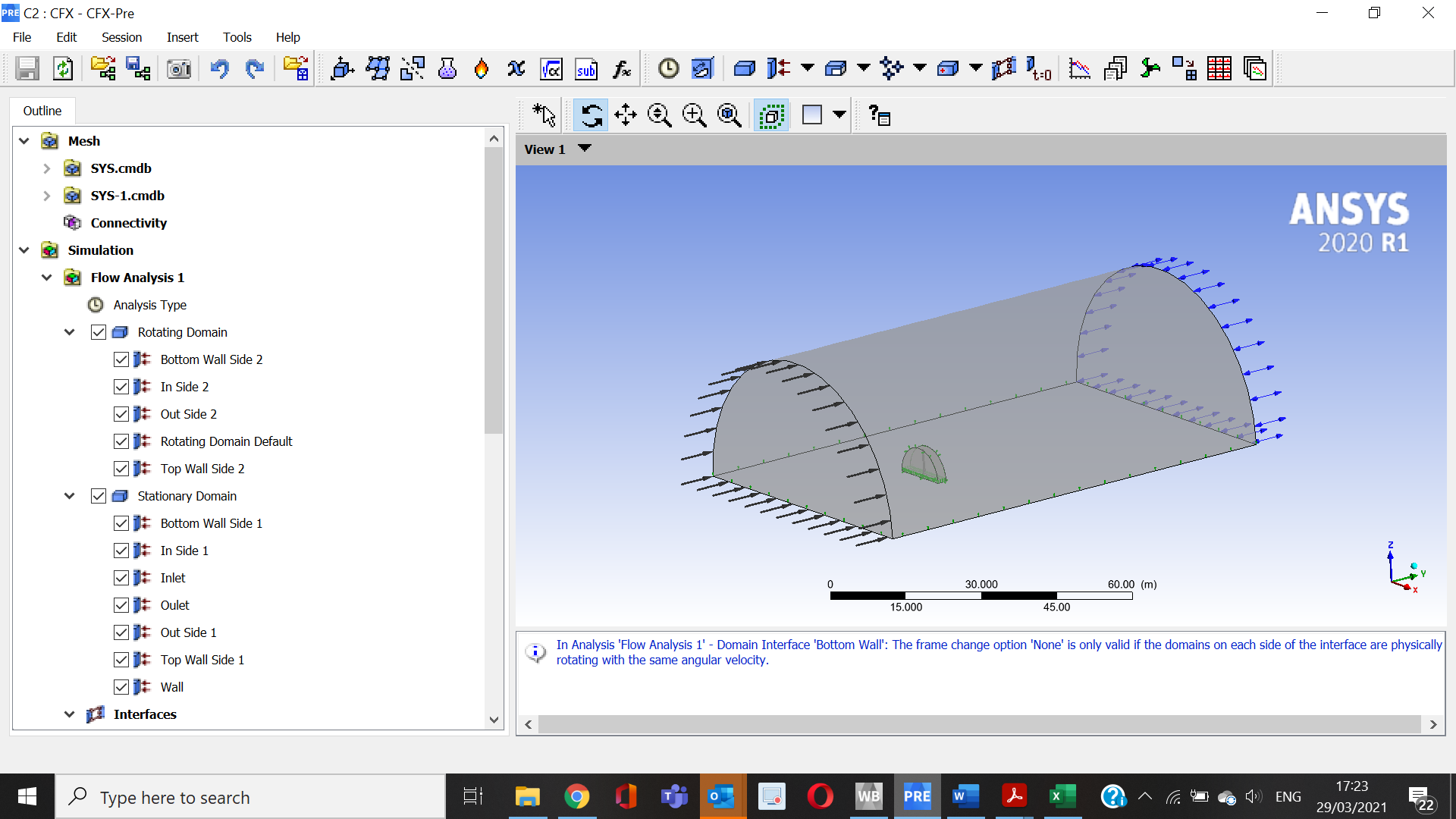
Task: Open the View 1 dropdown arrow
Action: (x=585, y=149)
